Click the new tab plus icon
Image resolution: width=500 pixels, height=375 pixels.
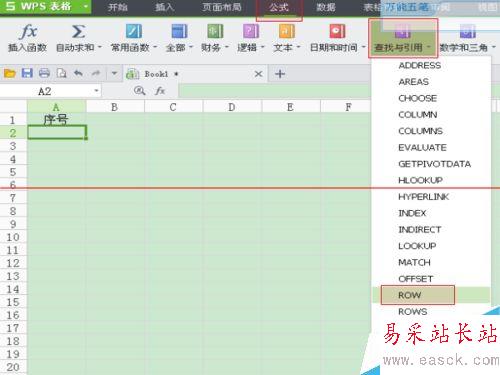280,74
